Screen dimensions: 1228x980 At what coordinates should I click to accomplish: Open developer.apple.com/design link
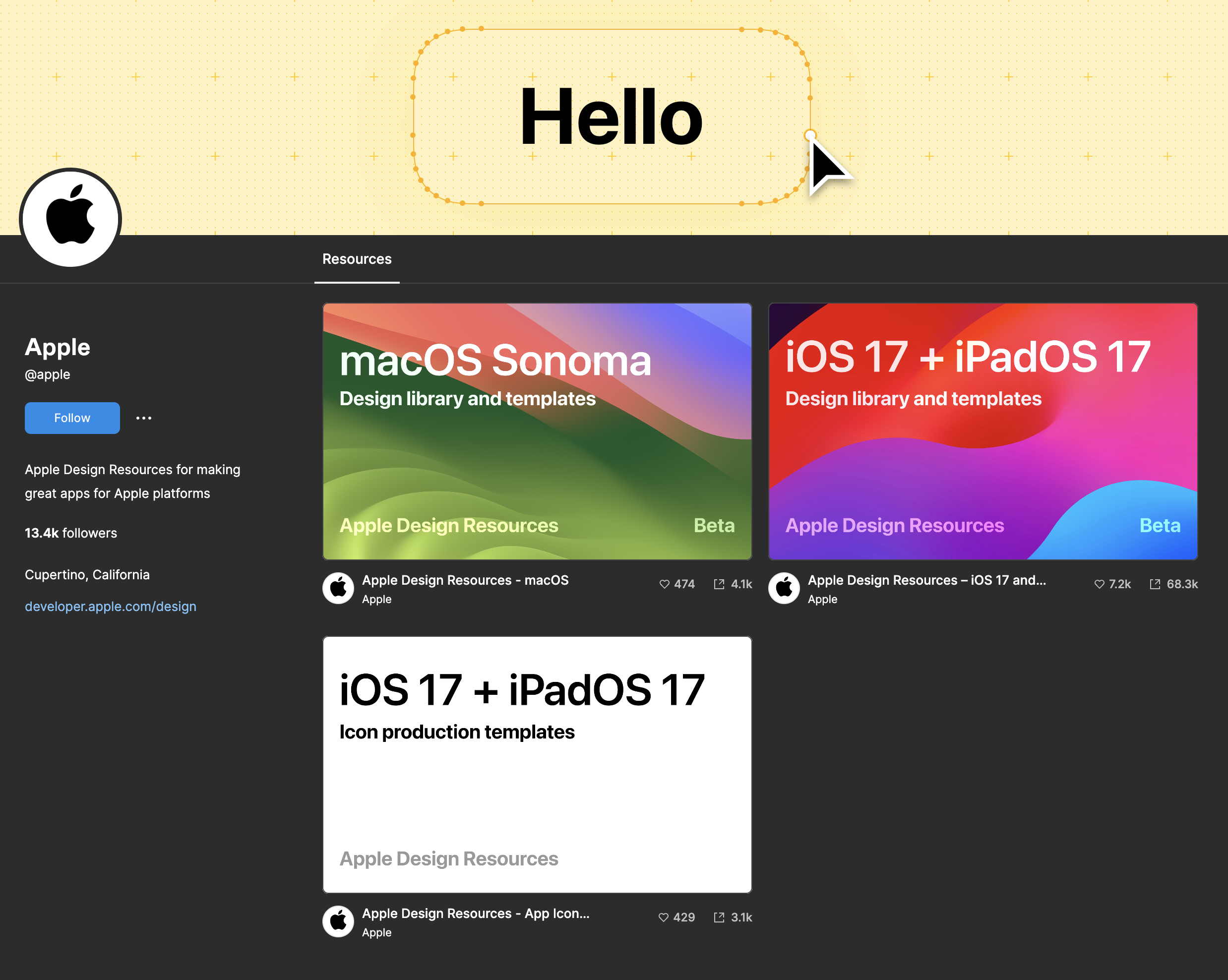point(111,607)
